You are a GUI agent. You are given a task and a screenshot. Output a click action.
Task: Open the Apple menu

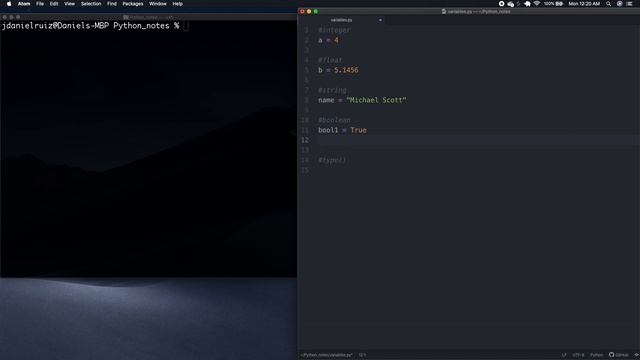[x=9, y=4]
